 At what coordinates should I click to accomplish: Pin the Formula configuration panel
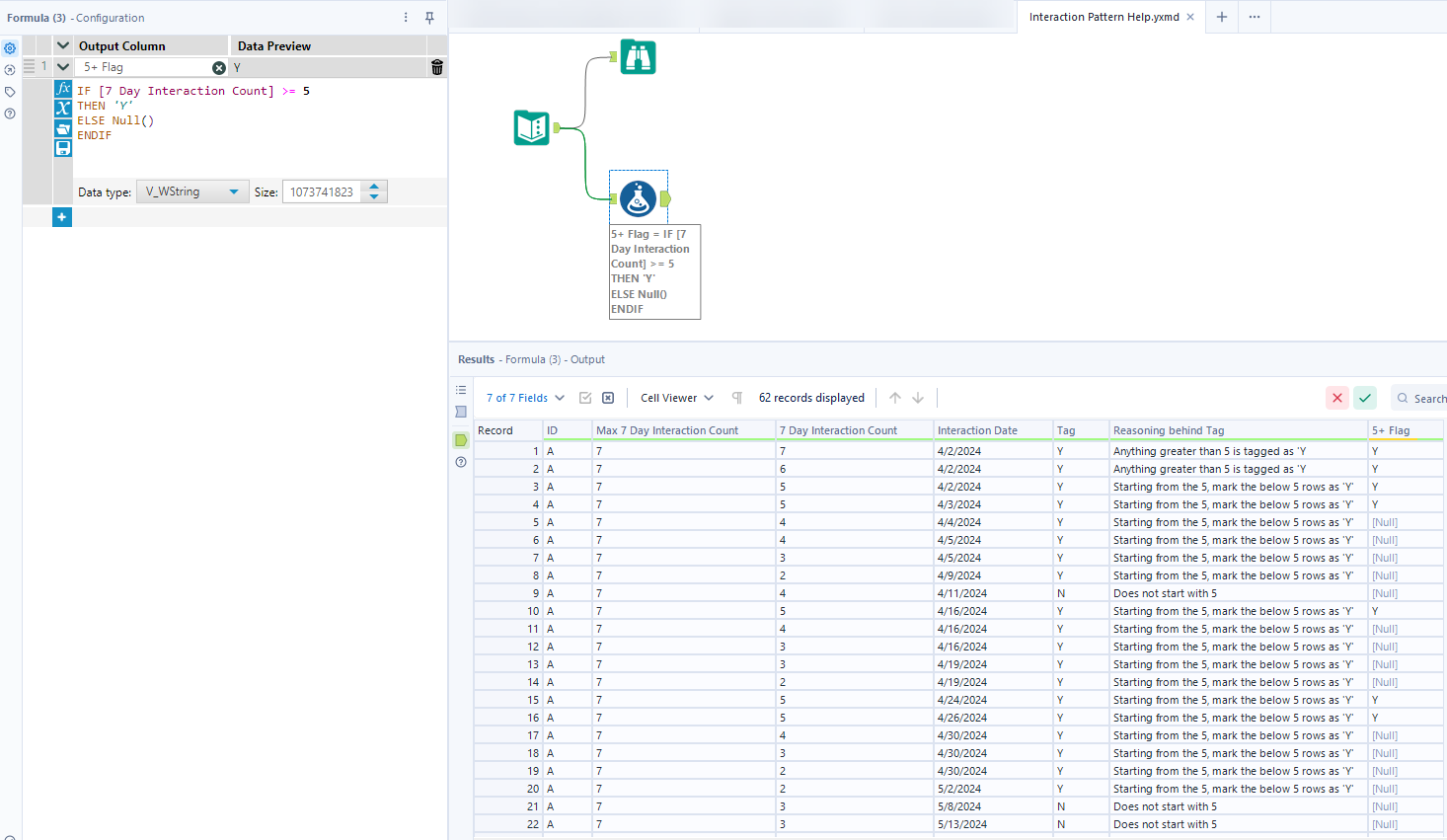[431, 17]
